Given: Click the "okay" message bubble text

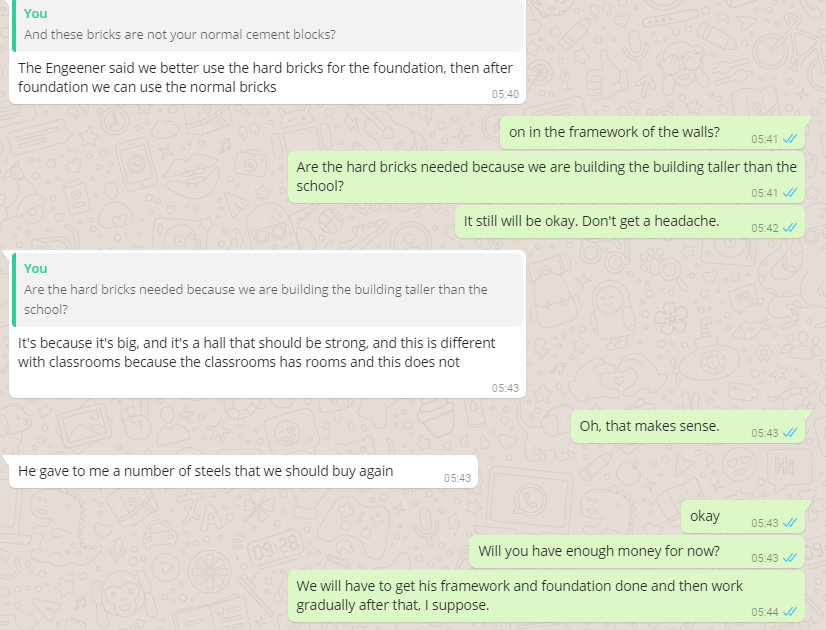Looking at the screenshot, I should pos(704,516).
